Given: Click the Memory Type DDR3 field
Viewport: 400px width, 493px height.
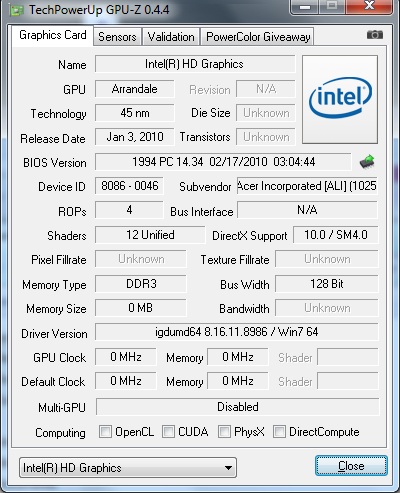Looking at the screenshot, I should pos(141,284).
